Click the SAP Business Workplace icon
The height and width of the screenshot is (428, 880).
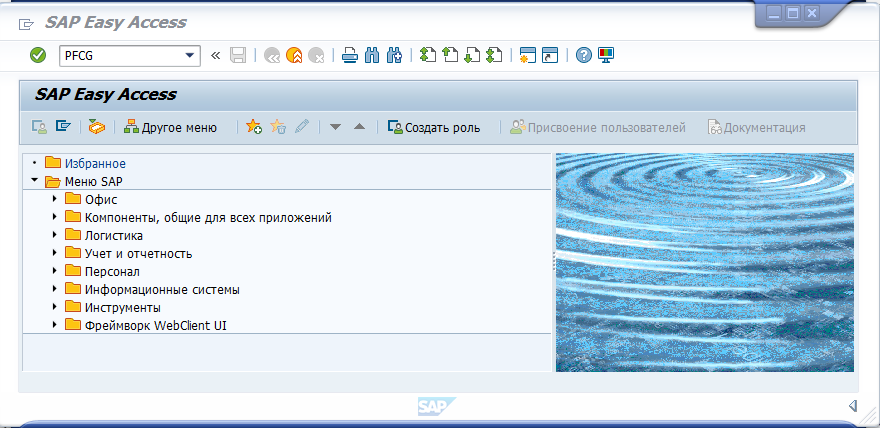coord(96,127)
